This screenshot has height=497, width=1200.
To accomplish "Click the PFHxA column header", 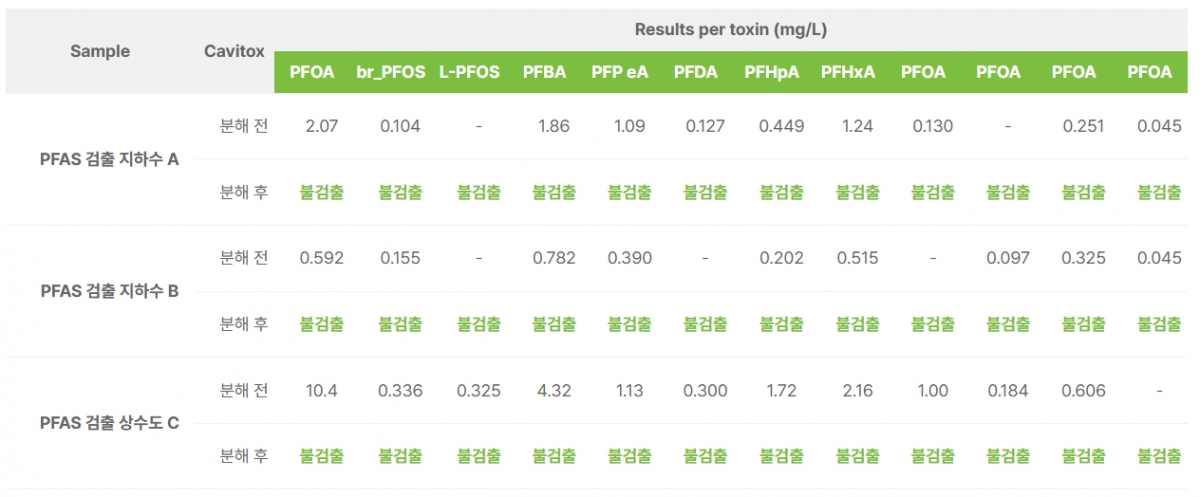I will [848, 72].
